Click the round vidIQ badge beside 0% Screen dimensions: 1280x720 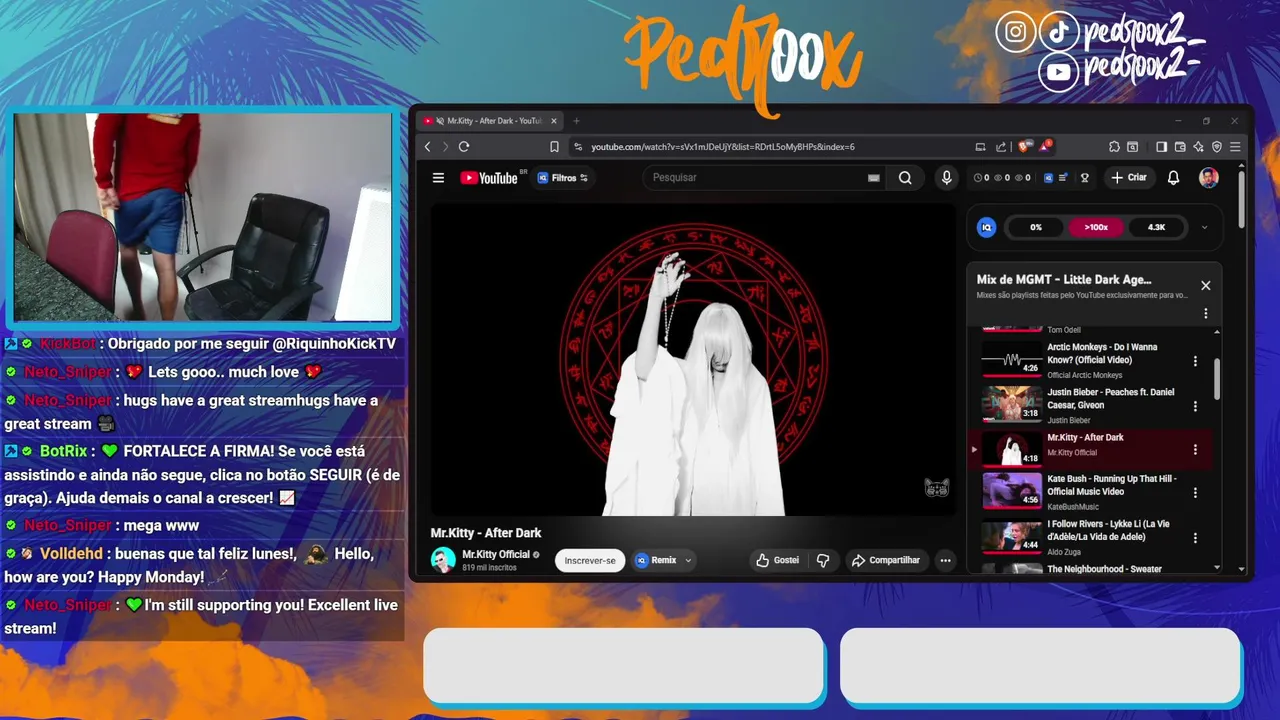point(986,227)
